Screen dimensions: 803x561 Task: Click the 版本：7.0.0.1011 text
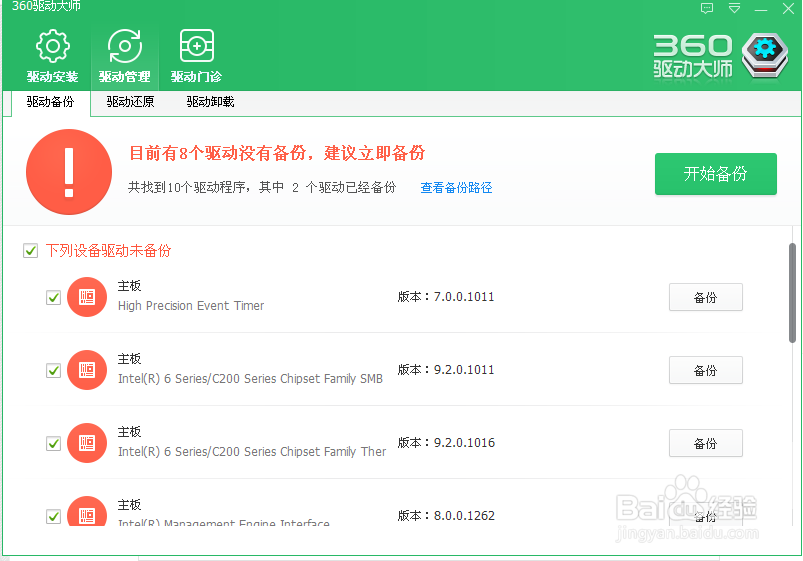pos(446,297)
